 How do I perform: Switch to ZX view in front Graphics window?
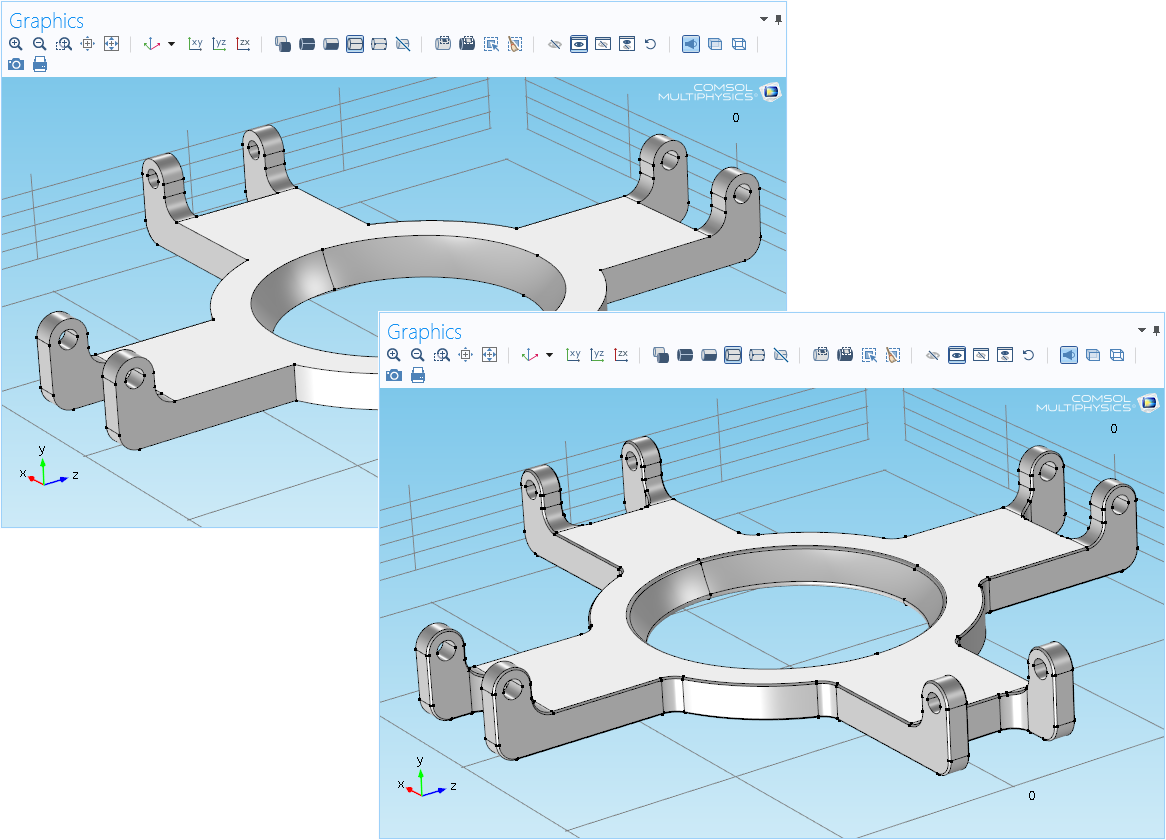point(621,355)
